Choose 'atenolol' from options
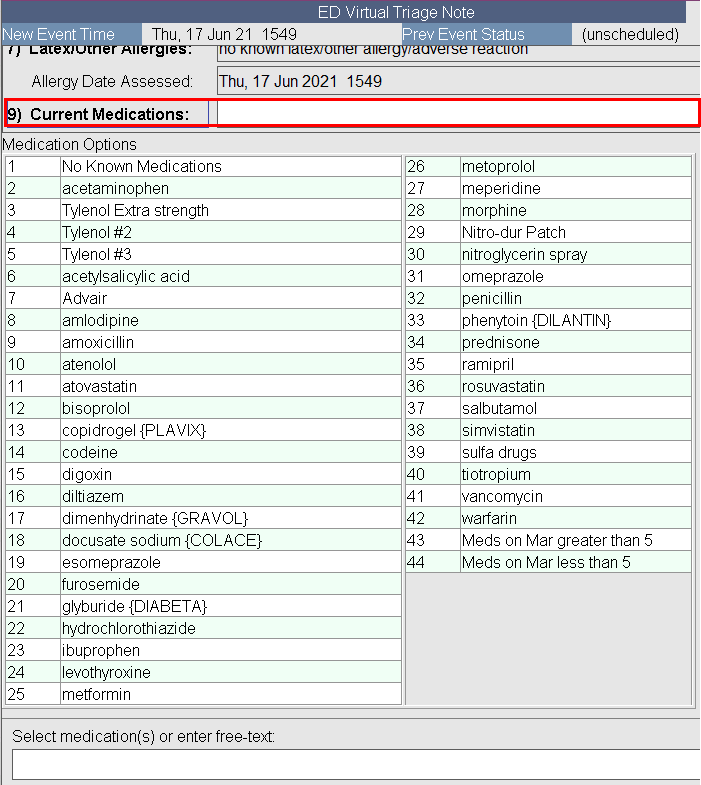Viewport: 701px width, 785px height. 203,364
